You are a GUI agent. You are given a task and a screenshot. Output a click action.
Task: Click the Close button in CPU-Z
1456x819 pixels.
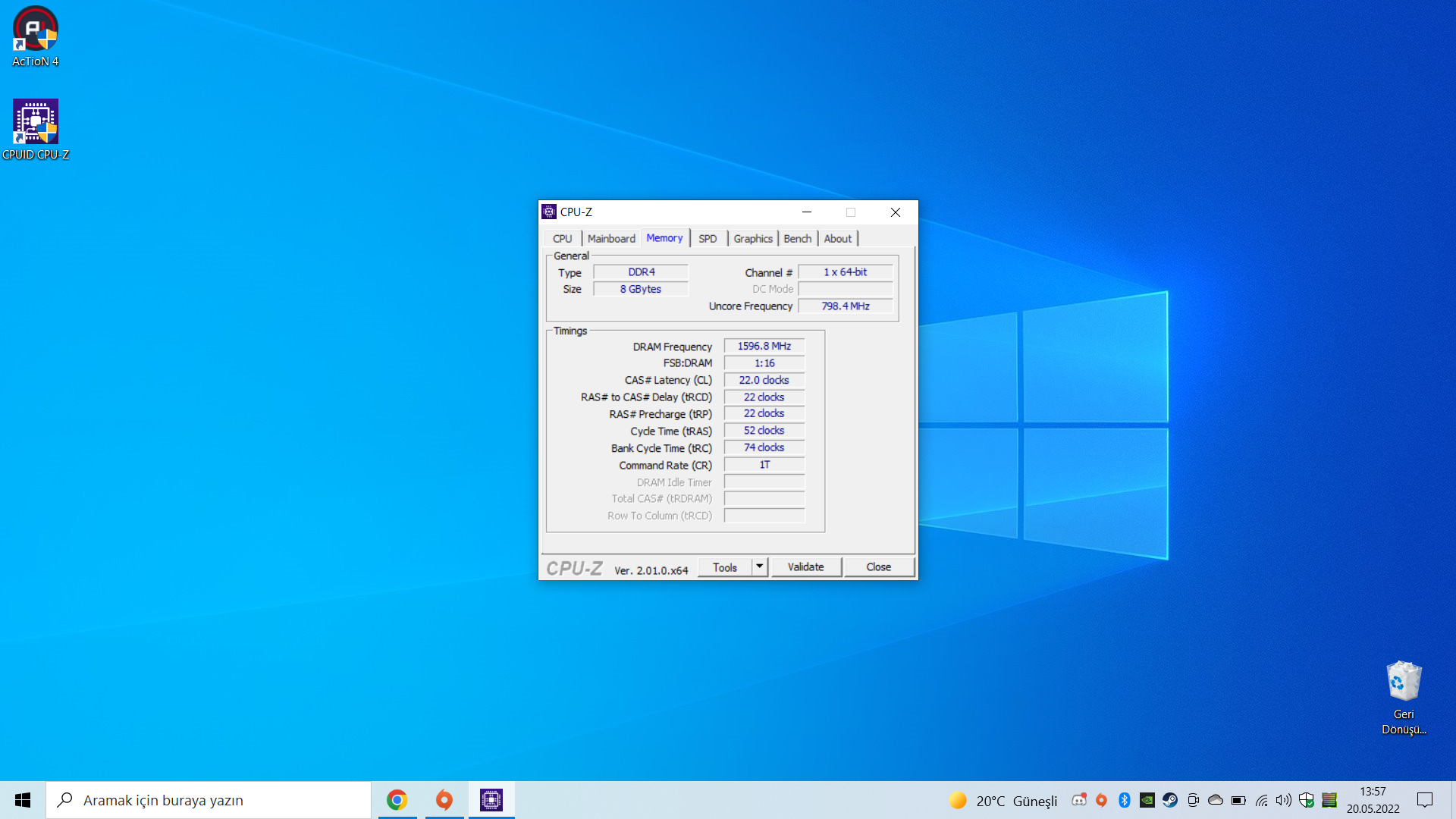tap(879, 566)
